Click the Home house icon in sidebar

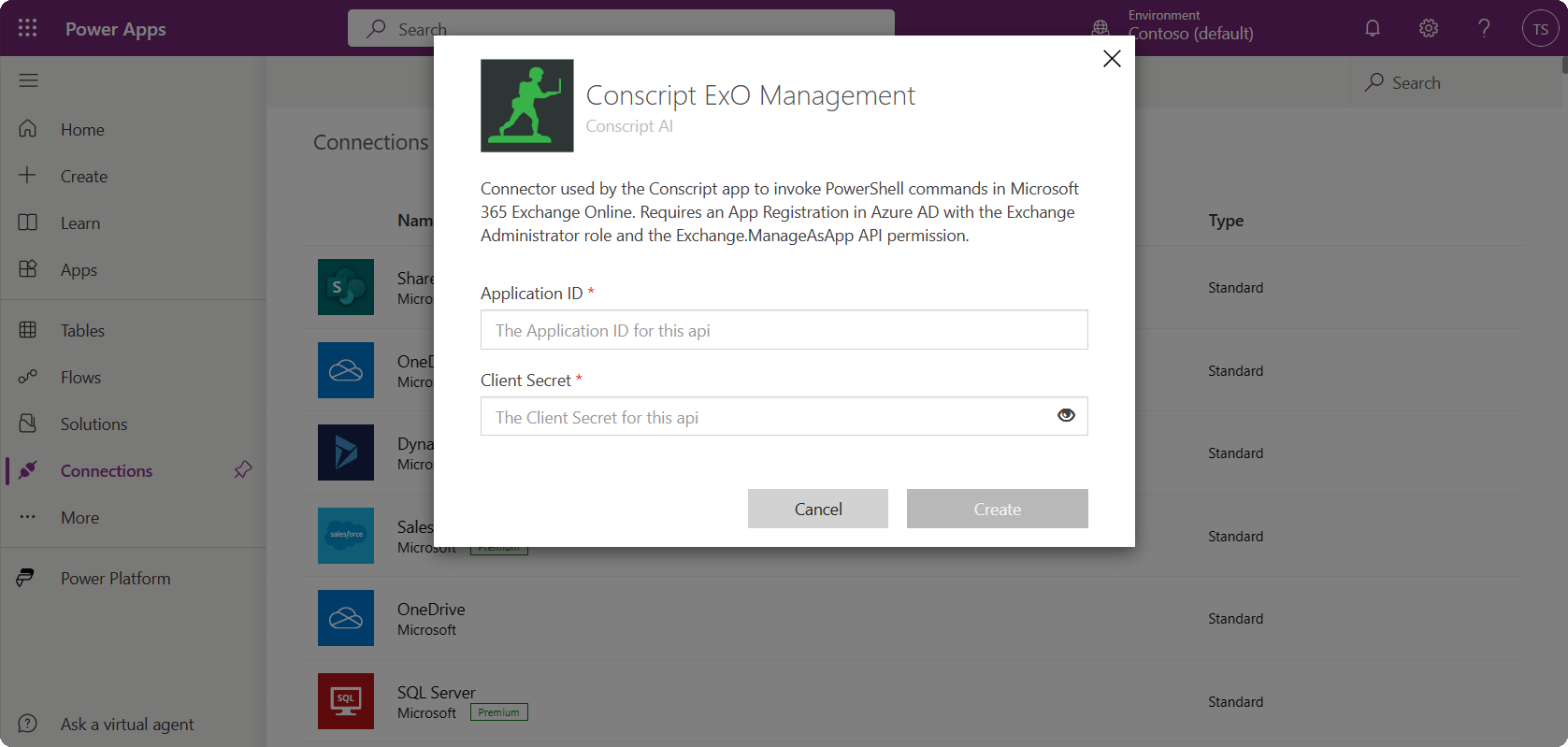[28, 129]
